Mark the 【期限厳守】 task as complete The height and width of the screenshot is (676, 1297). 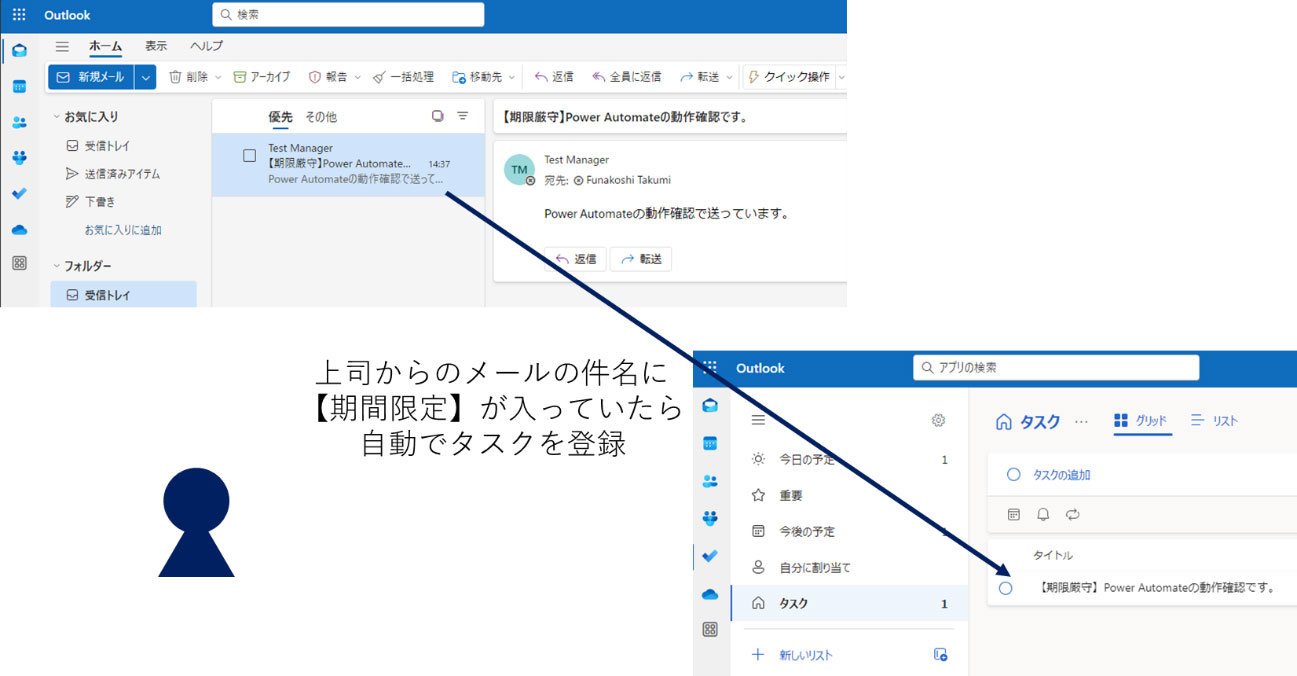point(1006,588)
